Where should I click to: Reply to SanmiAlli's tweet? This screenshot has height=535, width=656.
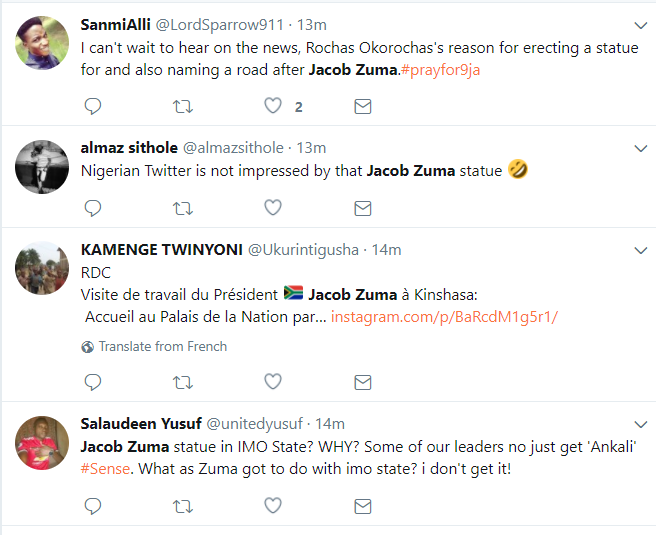click(92, 106)
